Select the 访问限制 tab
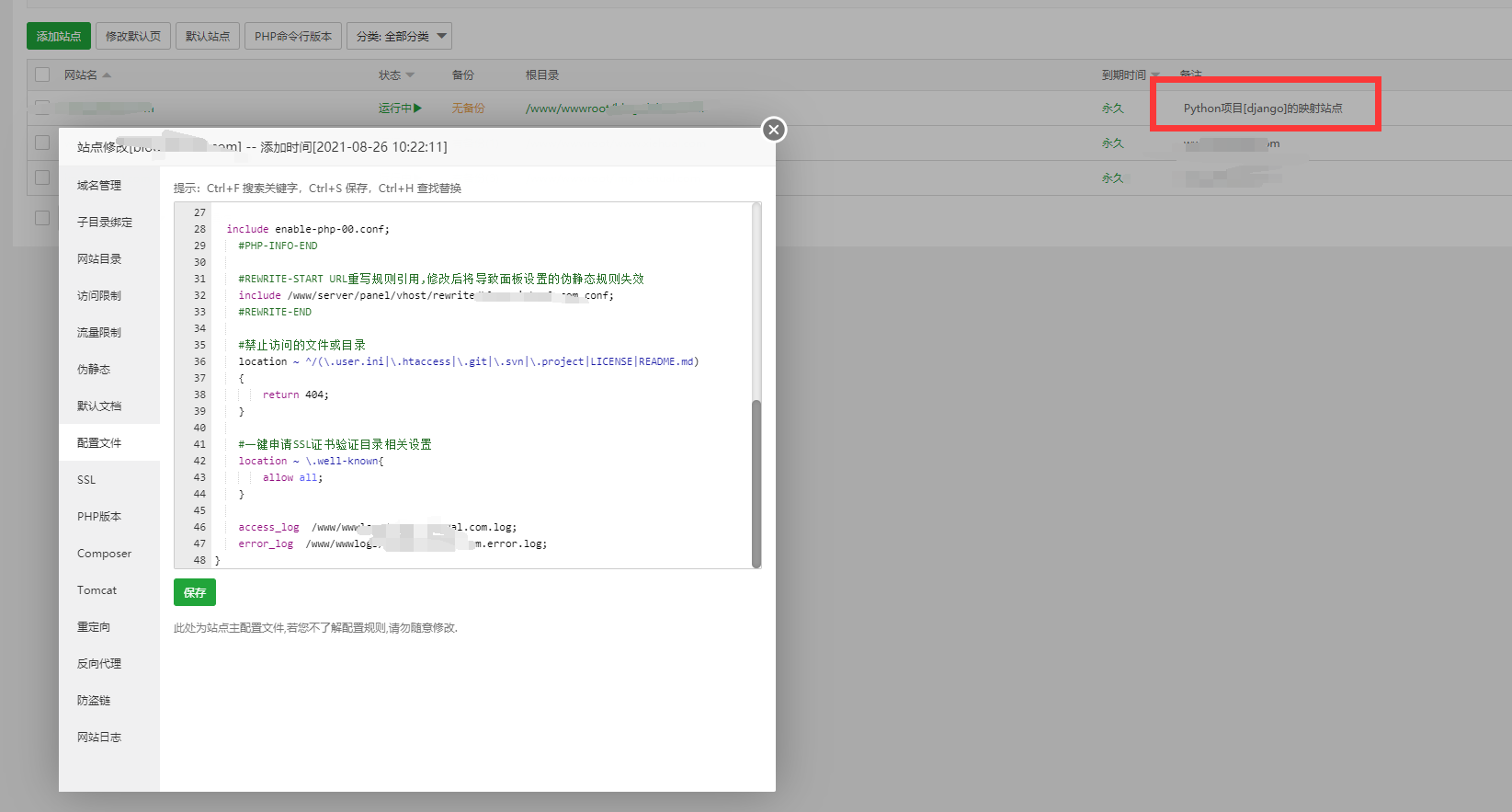The width and height of the screenshot is (1512, 812). point(109,295)
